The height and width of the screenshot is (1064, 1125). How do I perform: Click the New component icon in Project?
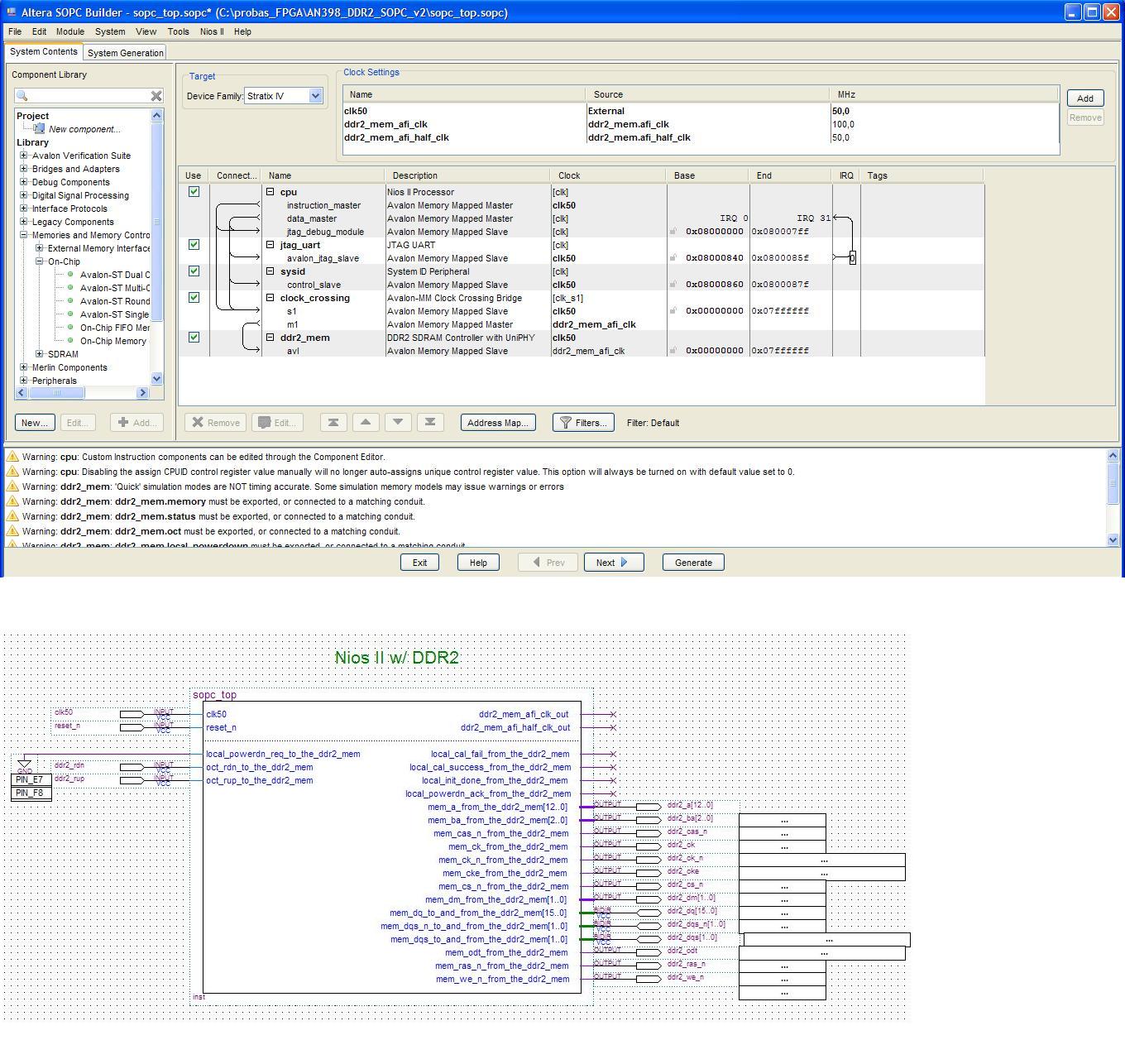pos(39,129)
